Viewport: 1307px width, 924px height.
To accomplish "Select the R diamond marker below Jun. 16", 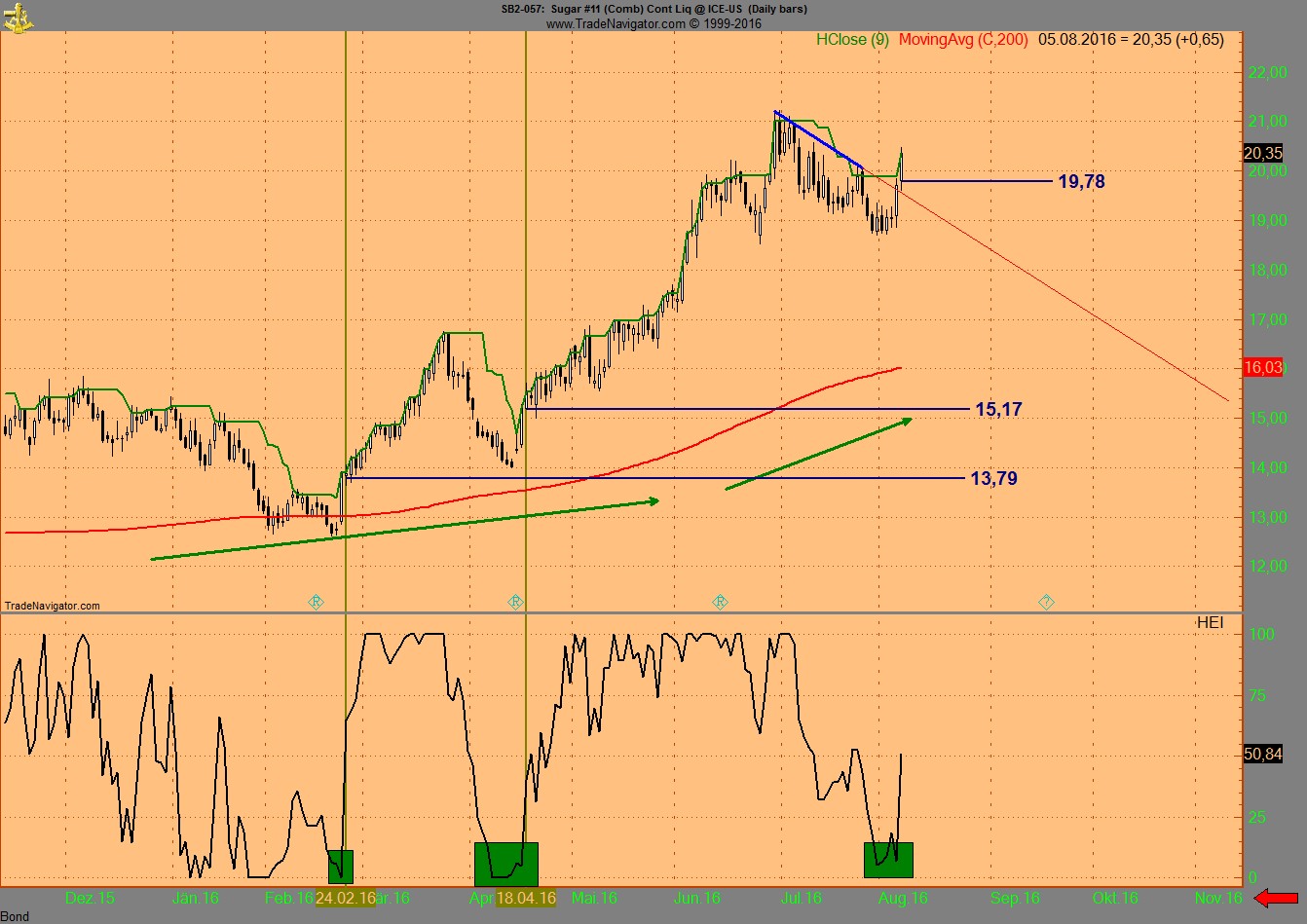I will click(720, 602).
